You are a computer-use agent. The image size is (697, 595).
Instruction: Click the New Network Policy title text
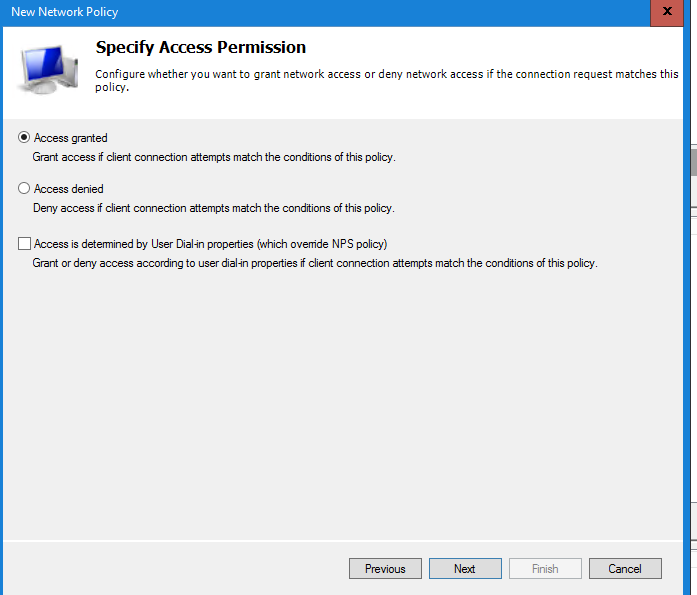tap(64, 12)
